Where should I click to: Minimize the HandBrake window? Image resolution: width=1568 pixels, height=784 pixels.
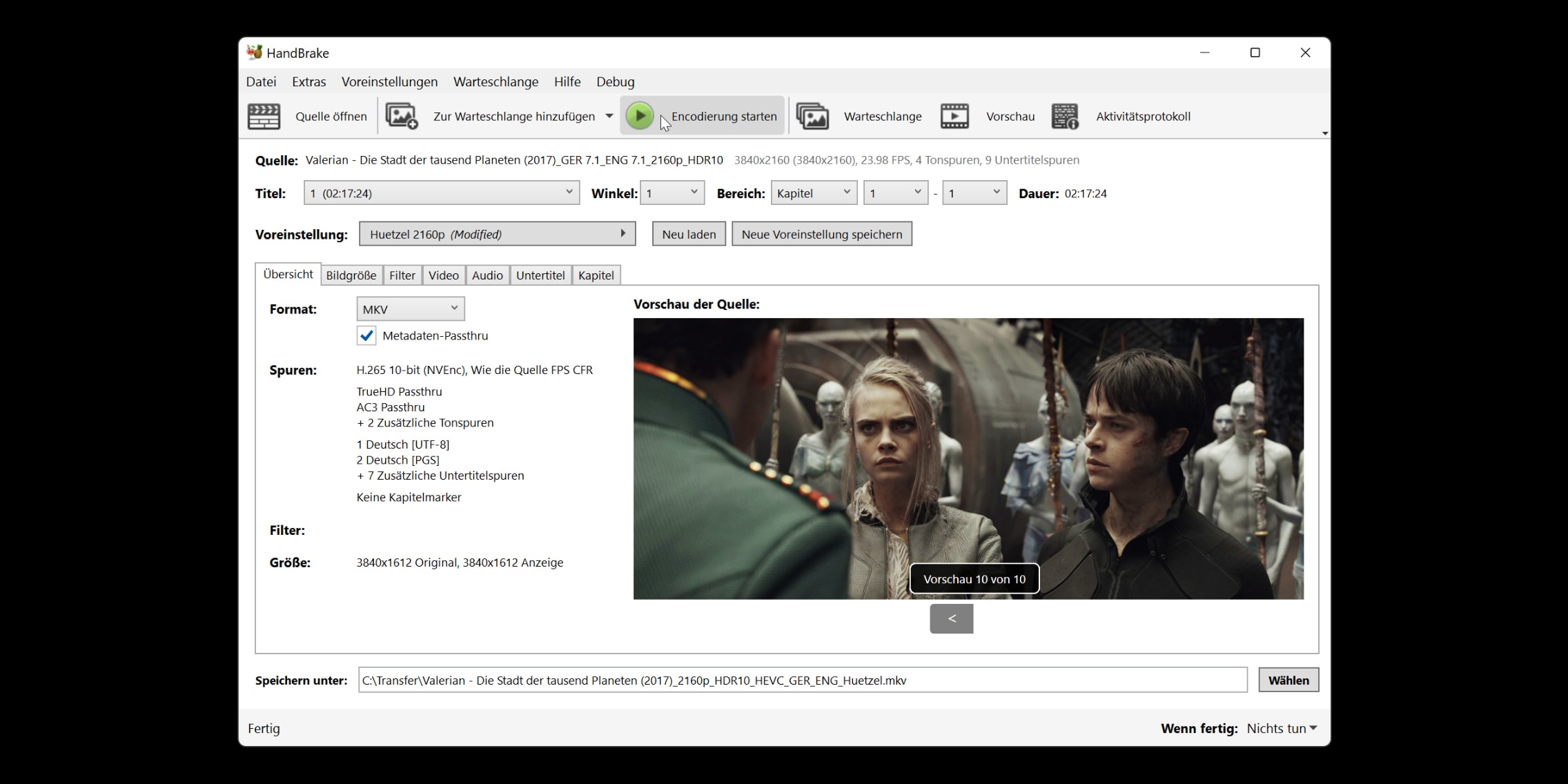pyautogui.click(x=1204, y=52)
